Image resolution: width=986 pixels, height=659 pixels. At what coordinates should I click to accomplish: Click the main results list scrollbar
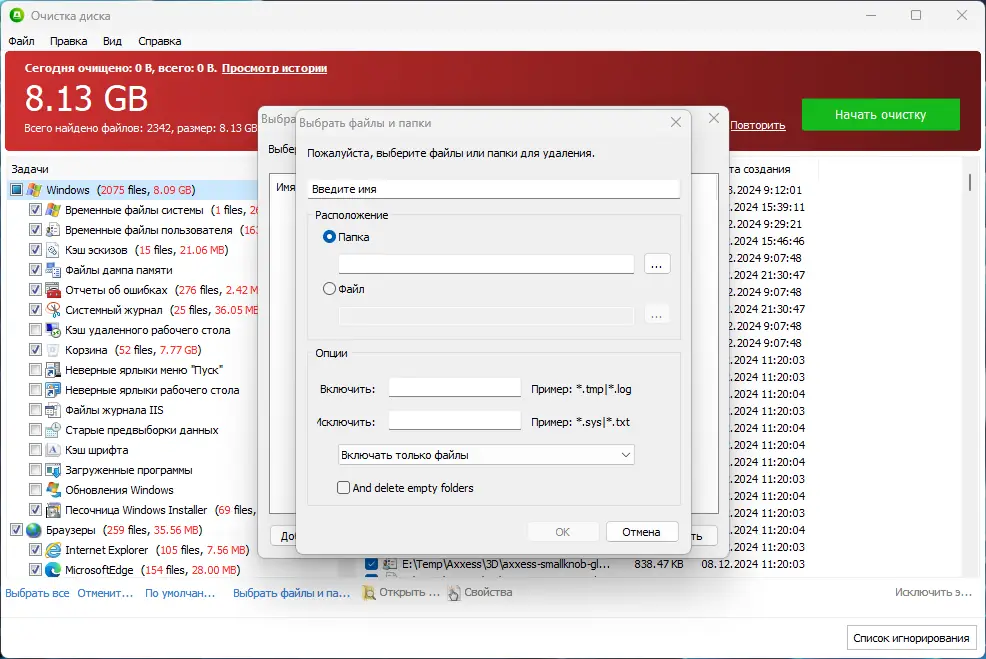[970, 182]
